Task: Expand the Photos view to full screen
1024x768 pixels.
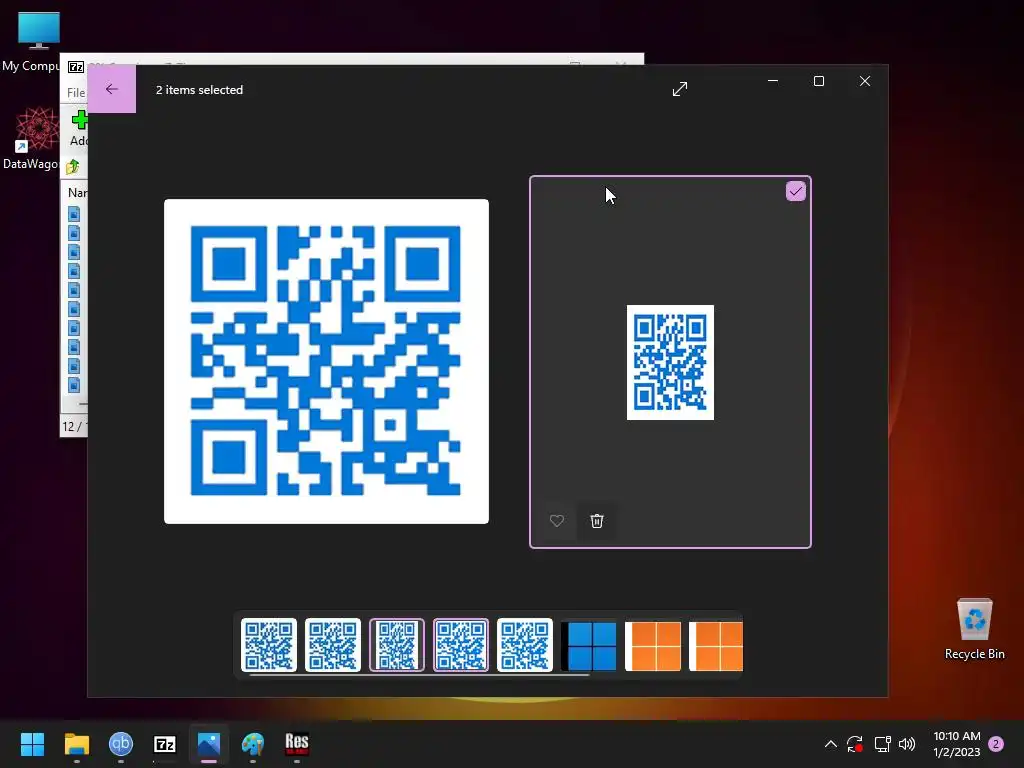Action: click(x=680, y=89)
